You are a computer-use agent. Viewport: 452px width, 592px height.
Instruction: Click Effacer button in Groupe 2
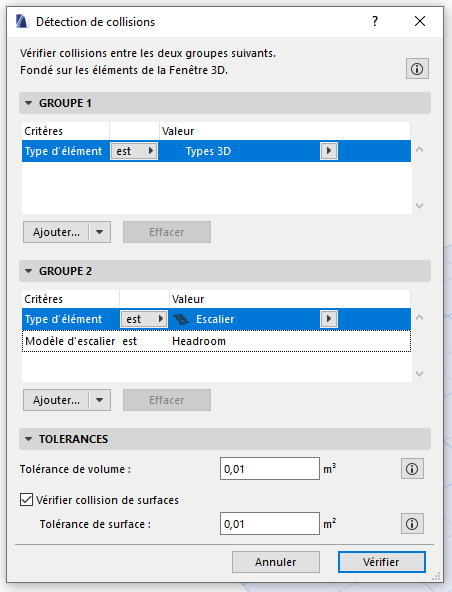point(167,400)
